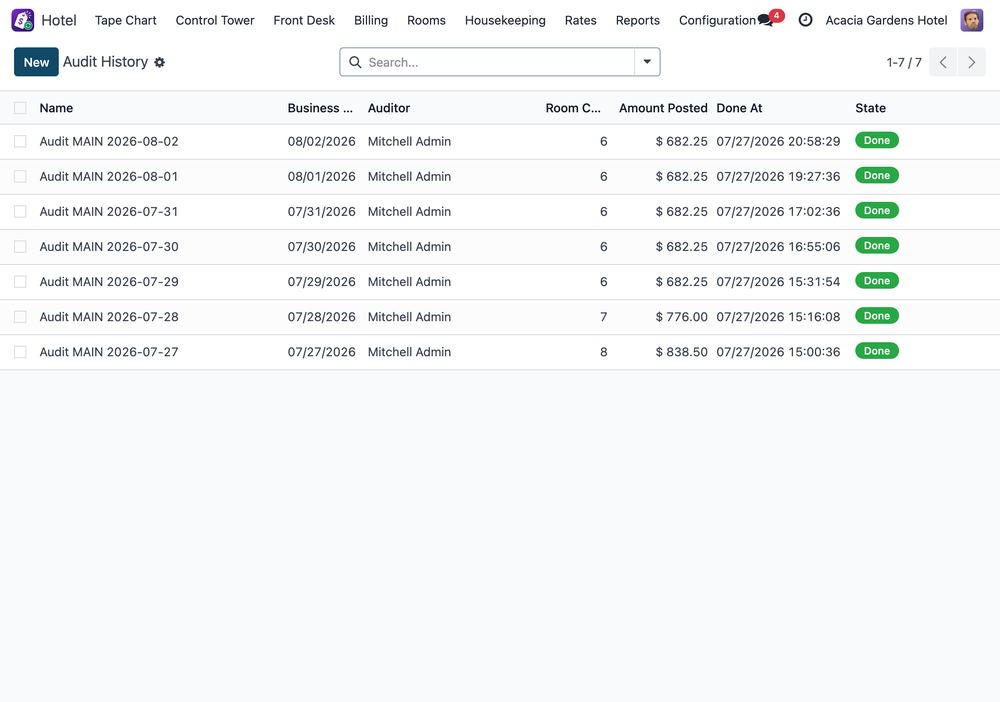This screenshot has height=702, width=1000.
Task: Sort by the Done At column header
Action: 739,108
